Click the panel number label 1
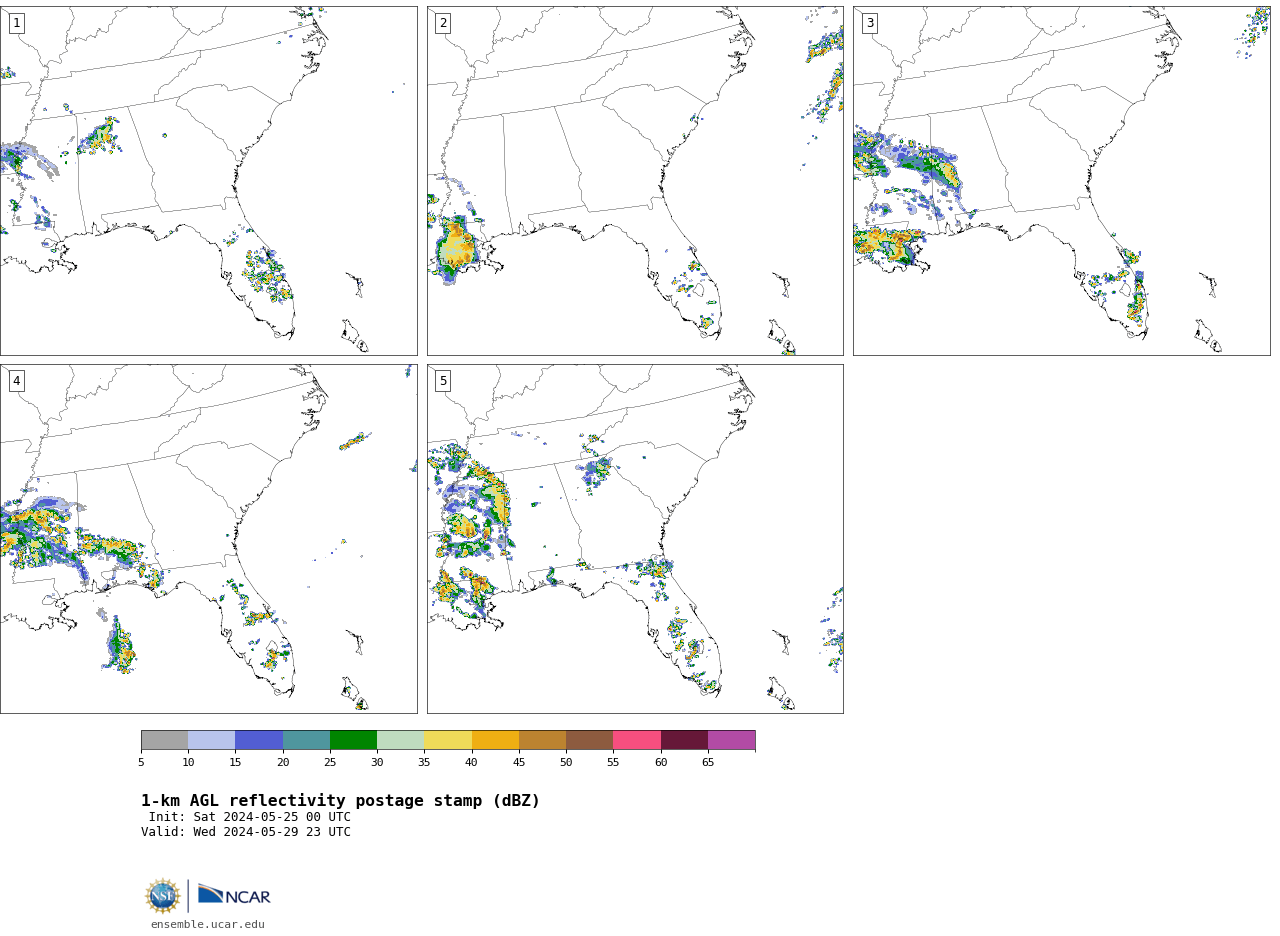The width and height of the screenshot is (1280, 936). point(16,23)
